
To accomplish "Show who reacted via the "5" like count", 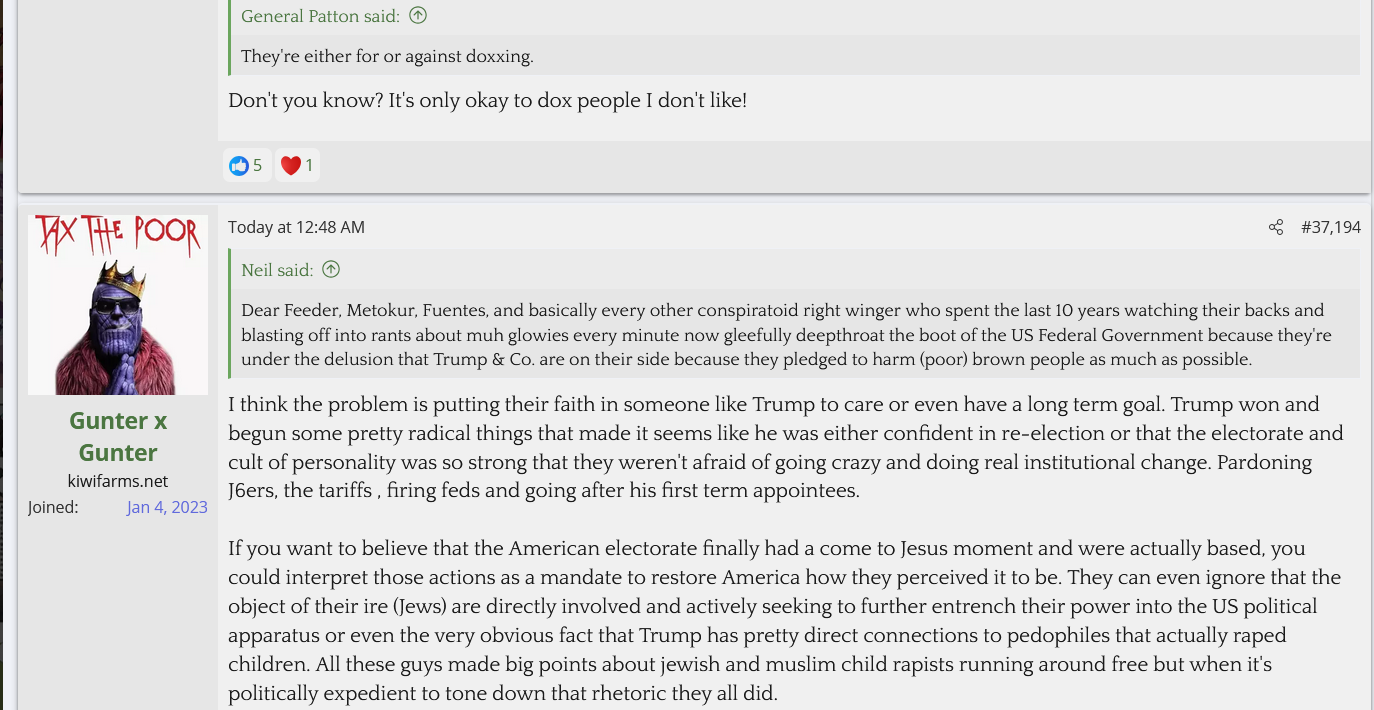I will (x=258, y=166).
